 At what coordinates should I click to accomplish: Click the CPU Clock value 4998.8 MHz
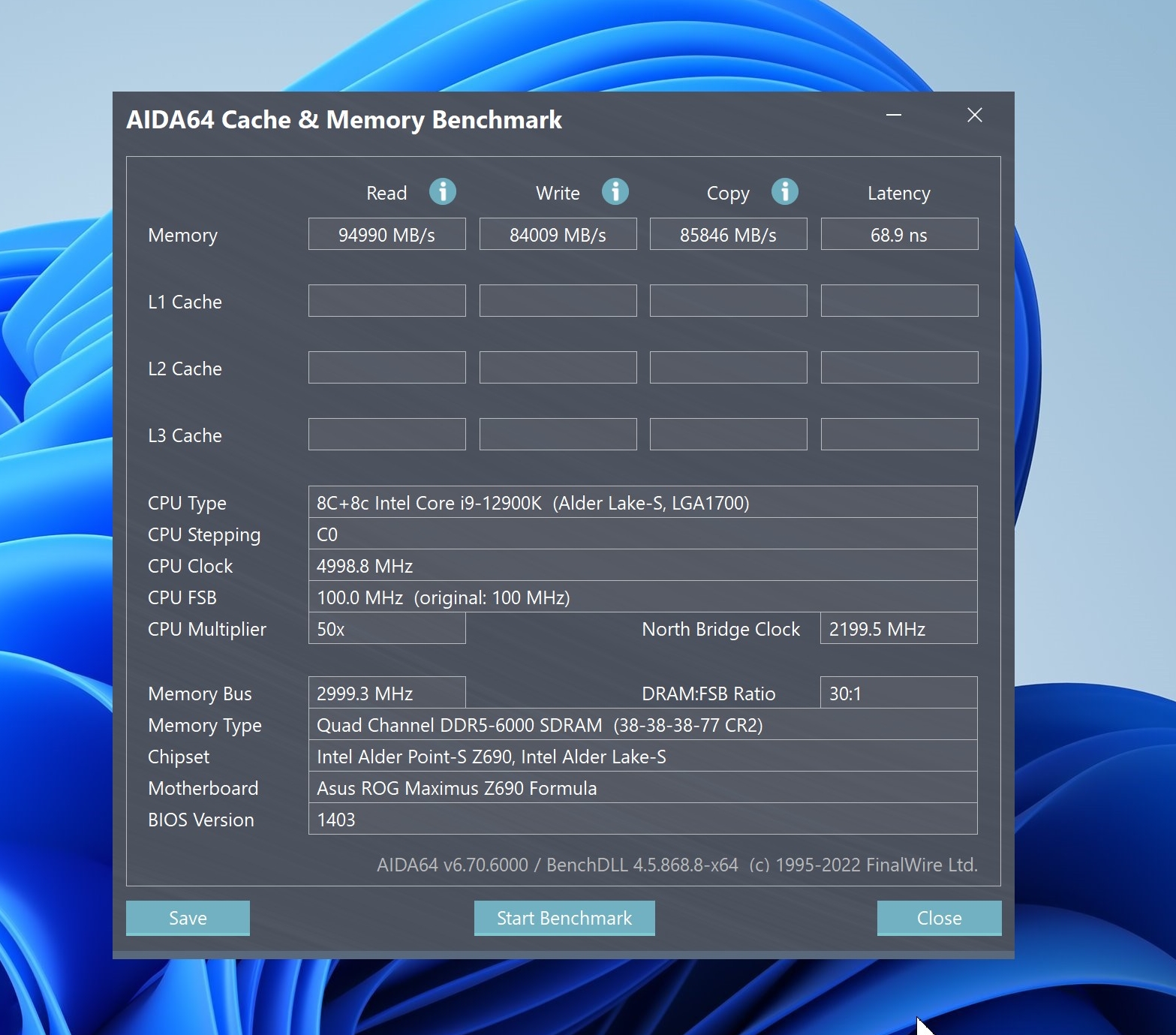click(642, 565)
